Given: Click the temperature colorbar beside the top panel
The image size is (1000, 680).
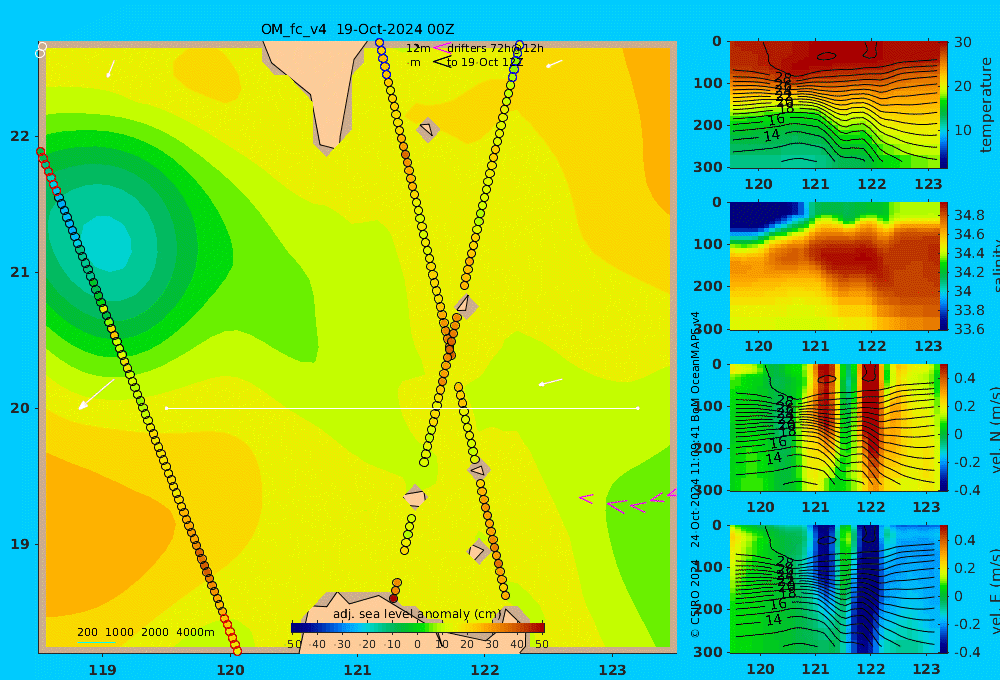Looking at the screenshot, I should 944,105.
